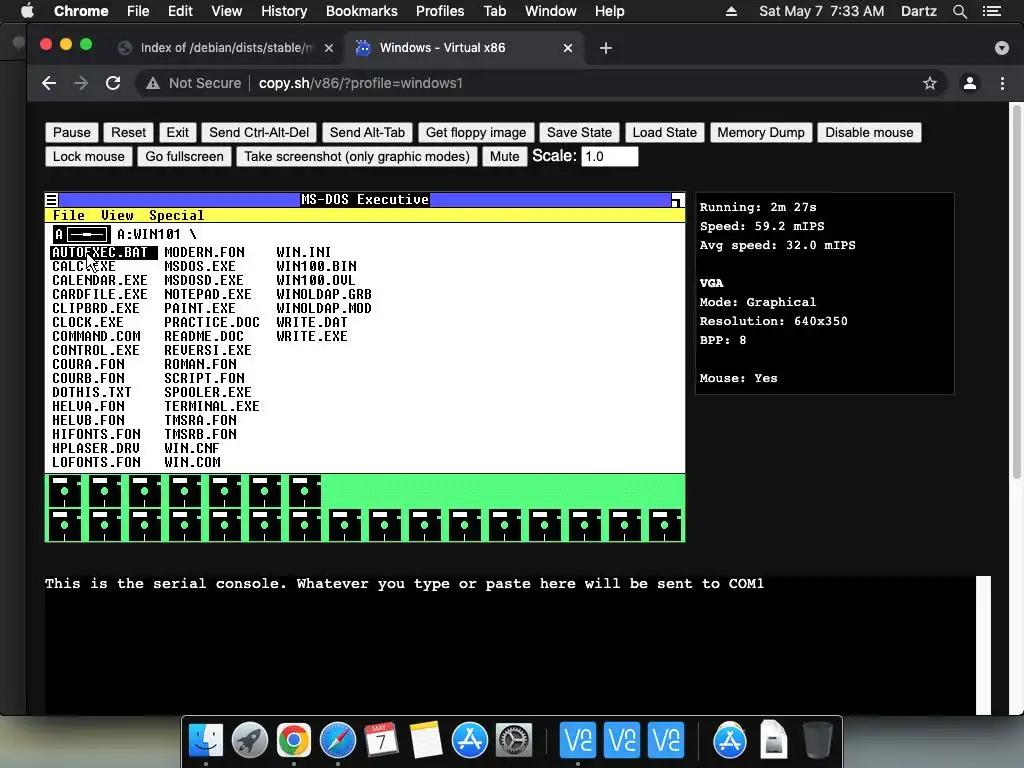Screen dimensions: 1024x768
Task: Select CLOCK.EXE file
Action: [x=88, y=323]
